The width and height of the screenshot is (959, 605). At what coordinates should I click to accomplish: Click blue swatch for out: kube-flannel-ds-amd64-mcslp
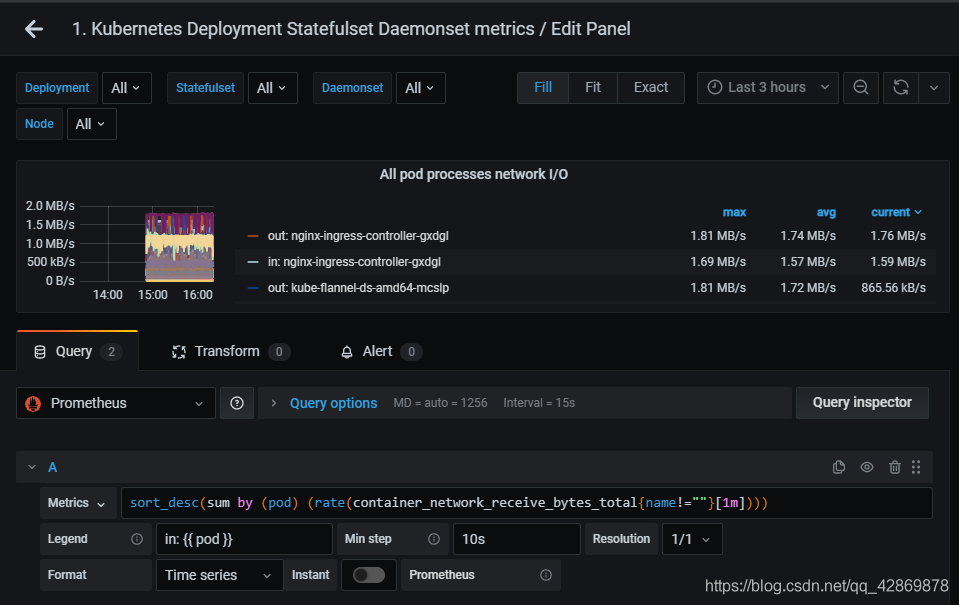coord(253,288)
